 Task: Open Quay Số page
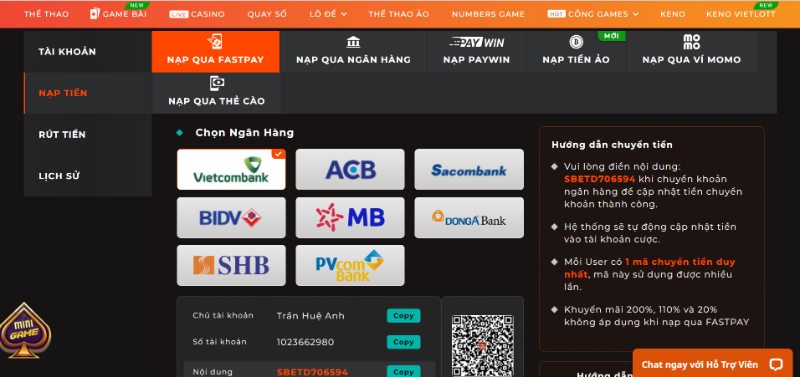267,14
